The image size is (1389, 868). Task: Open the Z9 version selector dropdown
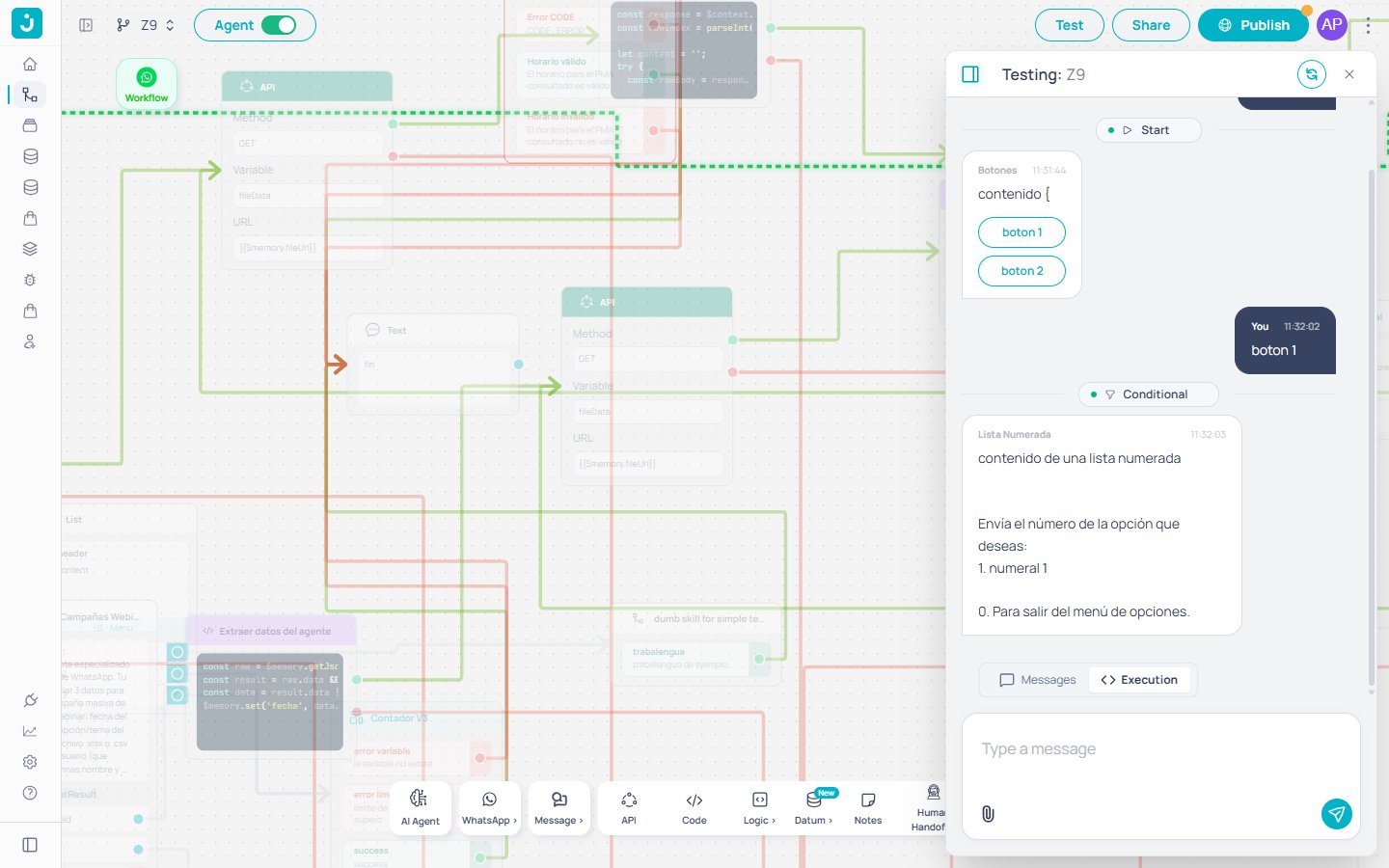147,25
